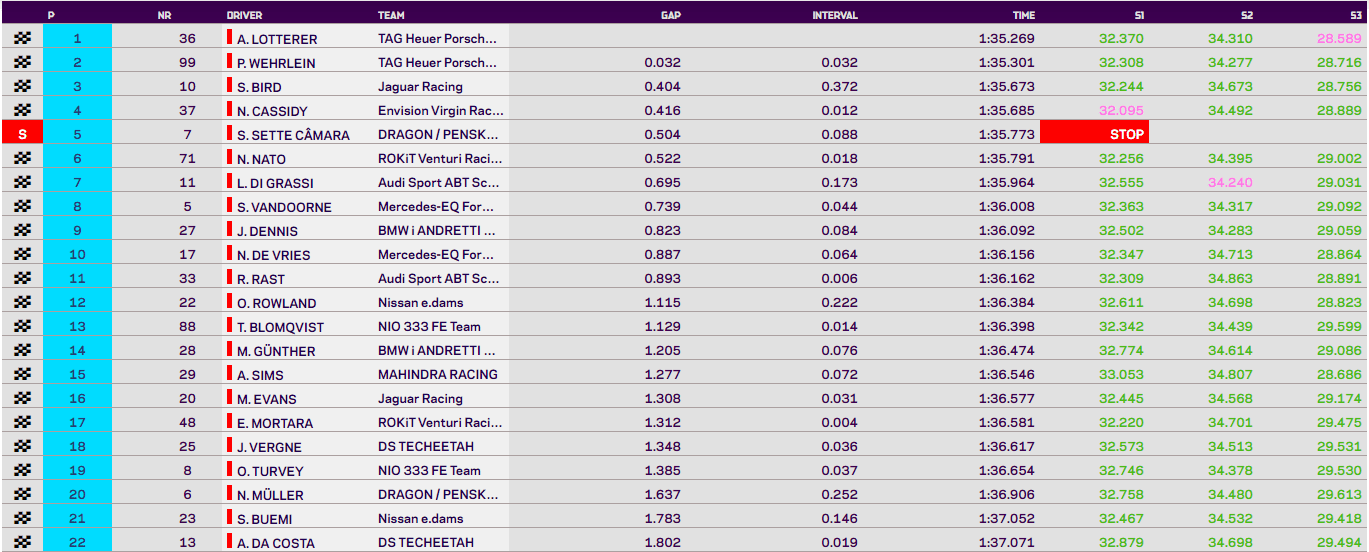Click the checkered flag beside position 22

click(x=22, y=542)
